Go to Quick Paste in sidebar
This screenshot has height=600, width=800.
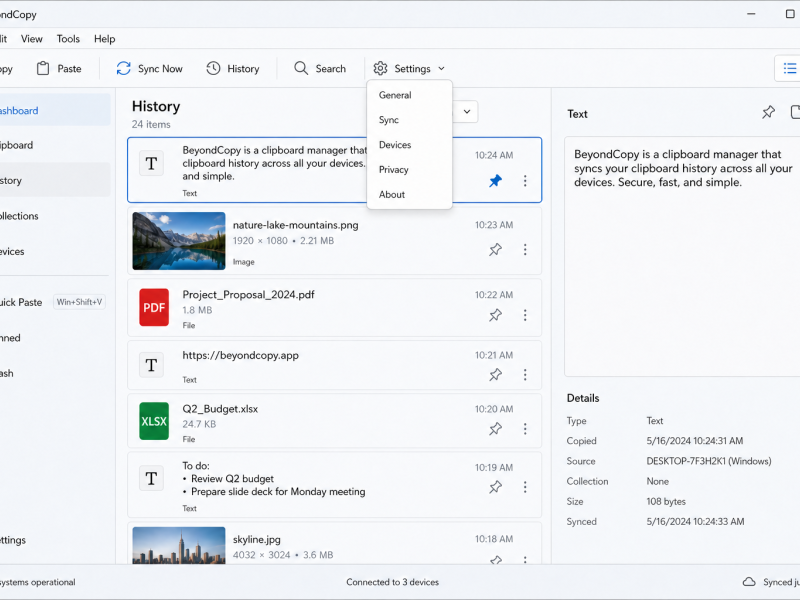tap(20, 302)
